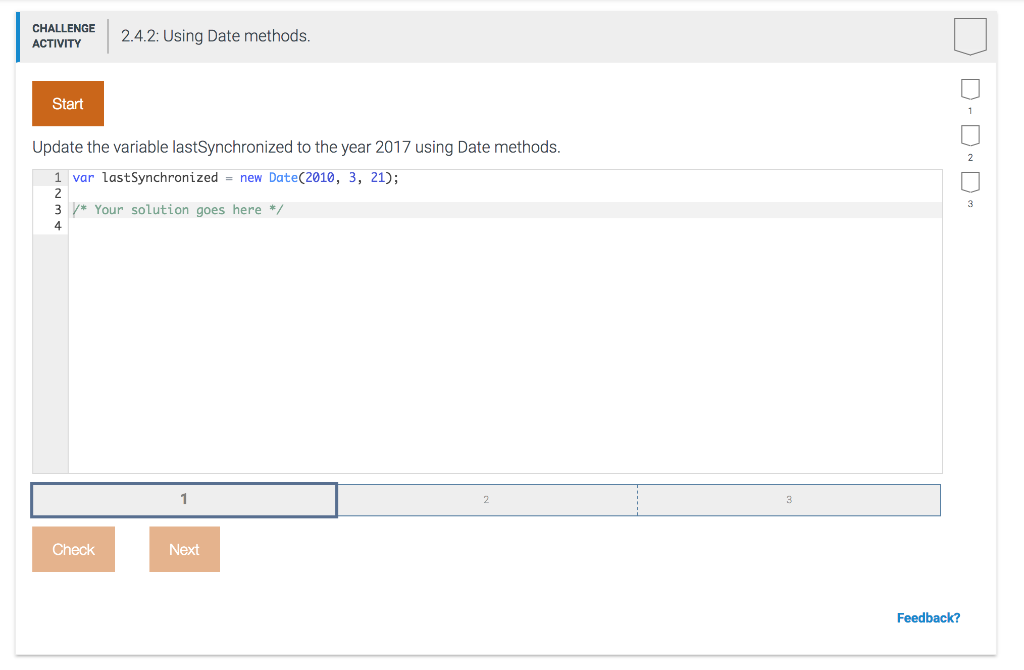
Task: Click the blue CHALLENGE ACTIVITY badge
Action: [x=62, y=36]
